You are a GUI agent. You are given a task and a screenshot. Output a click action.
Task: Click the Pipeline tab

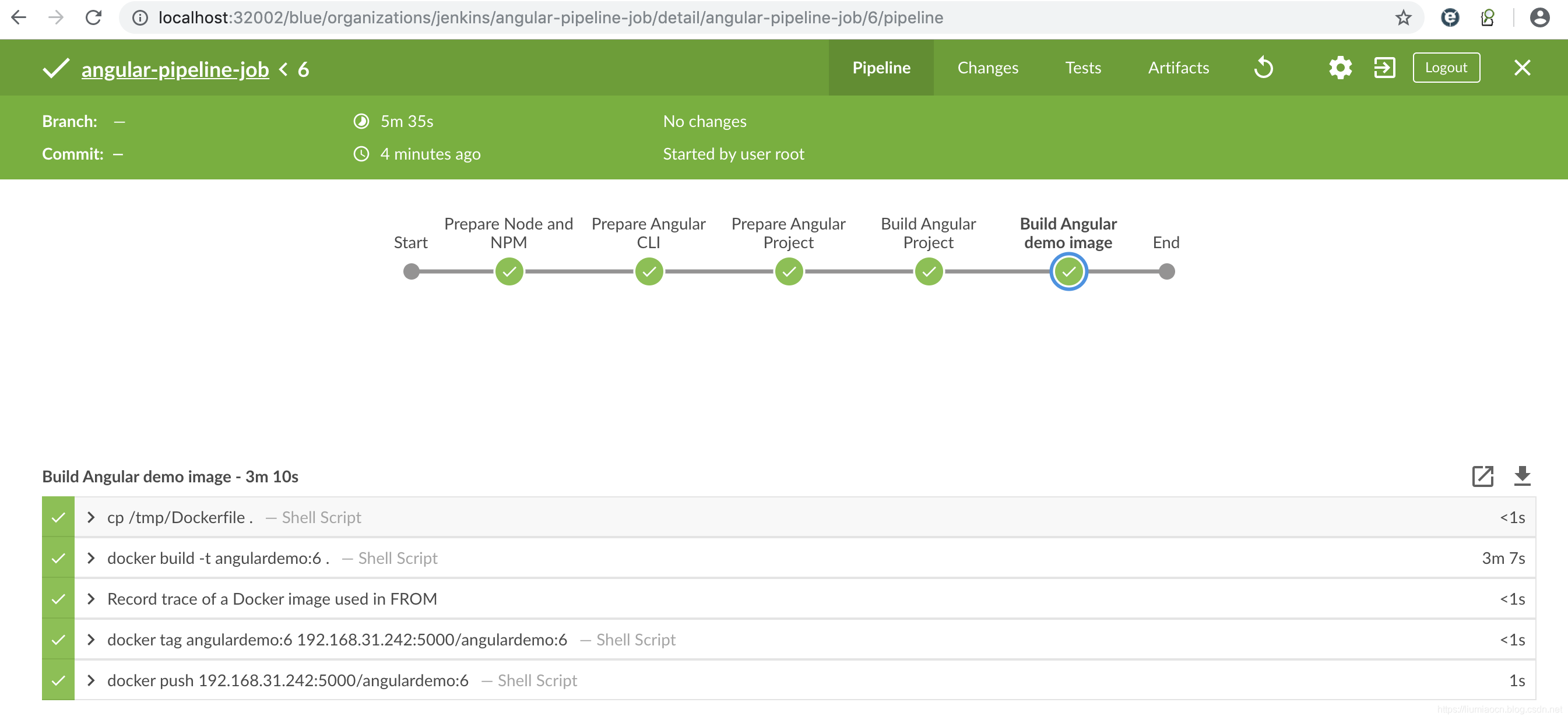click(881, 67)
